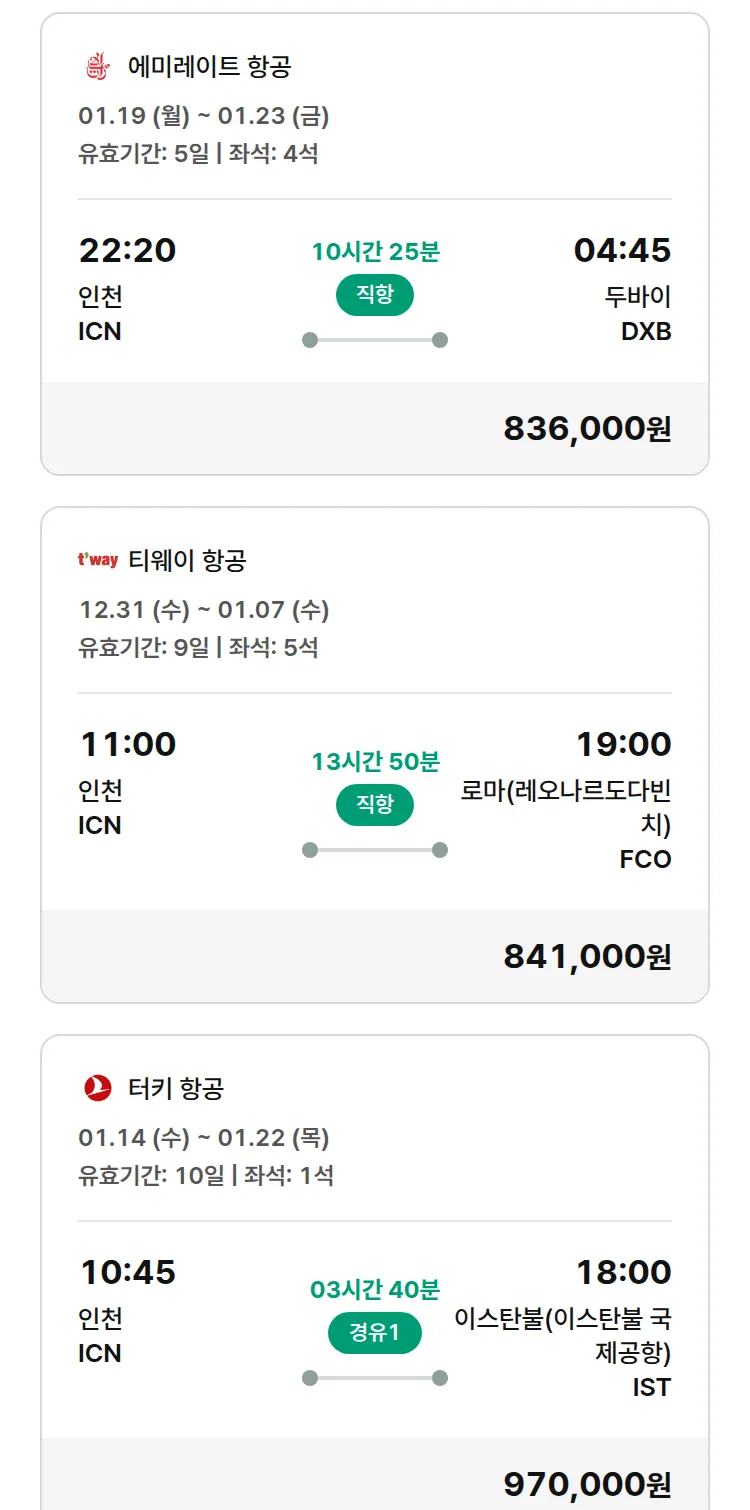Click the 970,000원 price
Image resolution: width=750 pixels, height=1510 pixels.
tap(587, 1484)
